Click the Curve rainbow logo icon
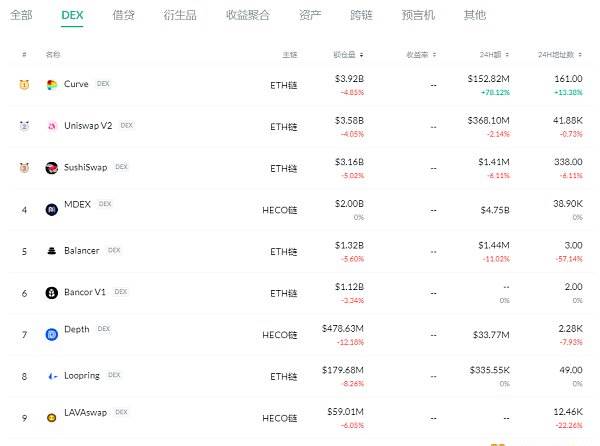The width and height of the screenshot is (600, 446). coord(52,85)
